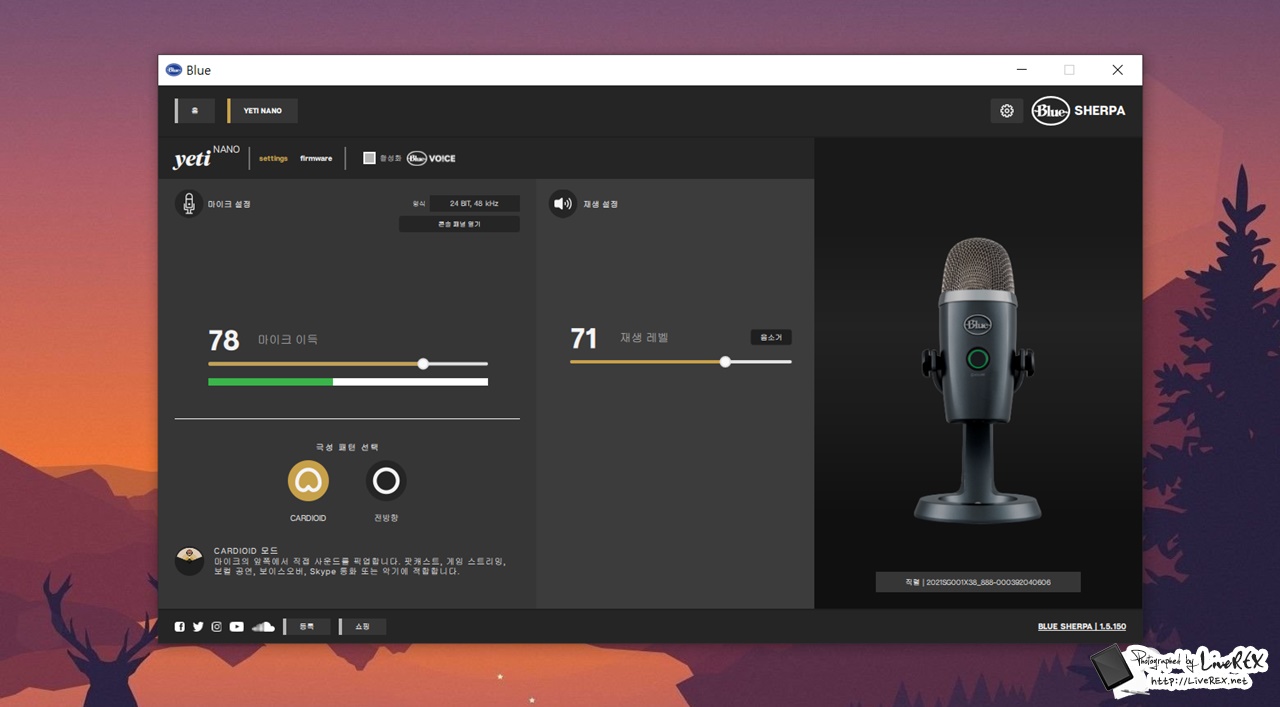This screenshot has width=1280, height=707.
Task: Click the Yeti Nano microphone image
Action: [978, 380]
